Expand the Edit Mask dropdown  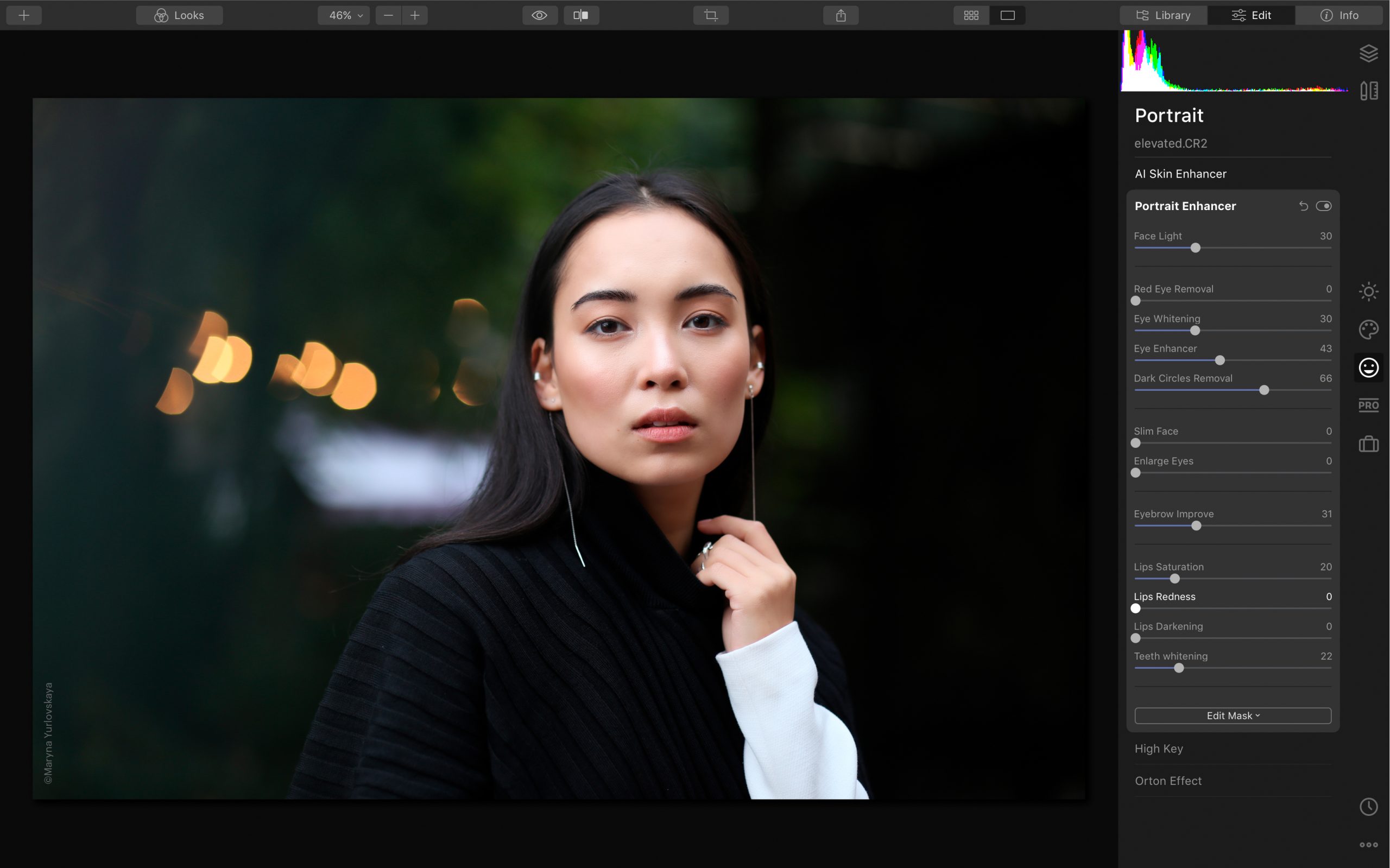1231,715
